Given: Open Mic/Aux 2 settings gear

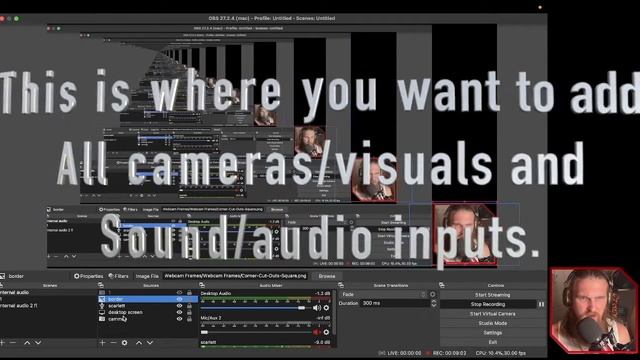Looking at the screenshot, I should click(x=326, y=333).
